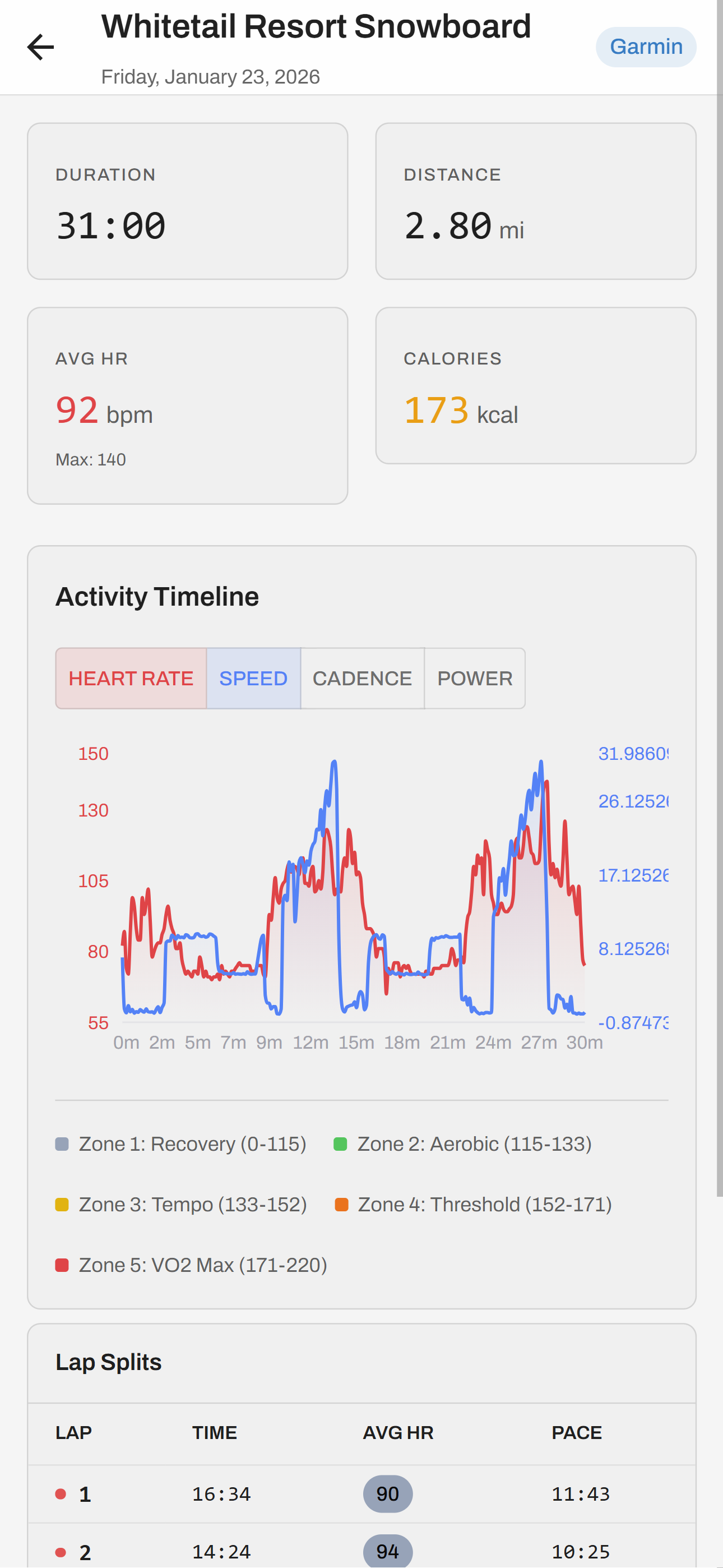Viewport: 723px width, 1568px height.
Task: Switch to the CADENCE tab
Action: pos(362,678)
